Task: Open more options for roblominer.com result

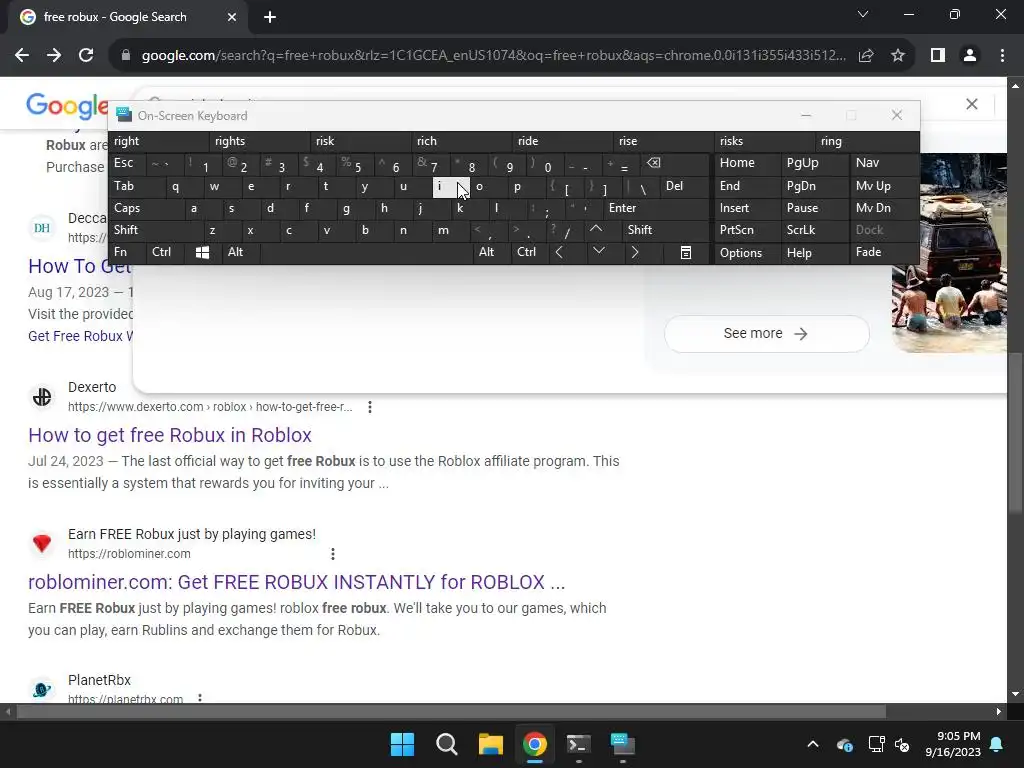Action: point(332,554)
